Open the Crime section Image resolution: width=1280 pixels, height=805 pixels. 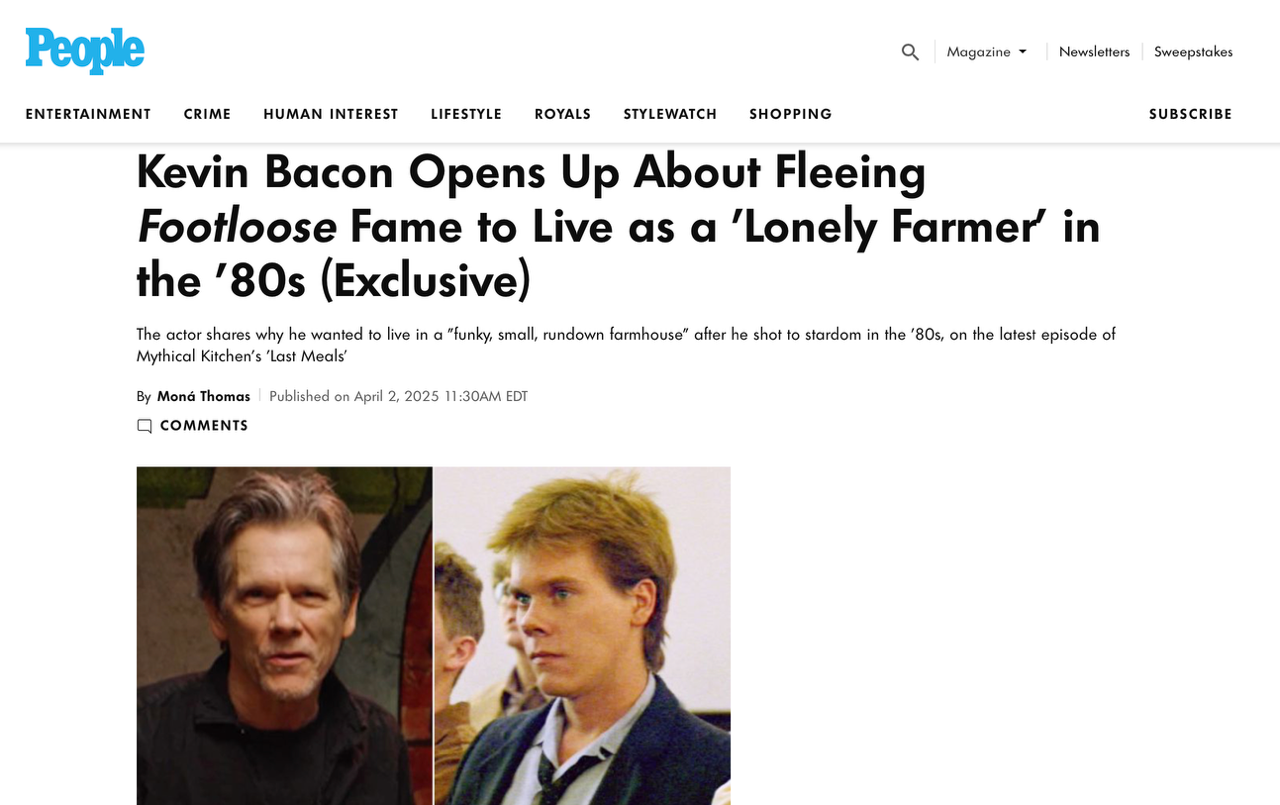coord(207,114)
